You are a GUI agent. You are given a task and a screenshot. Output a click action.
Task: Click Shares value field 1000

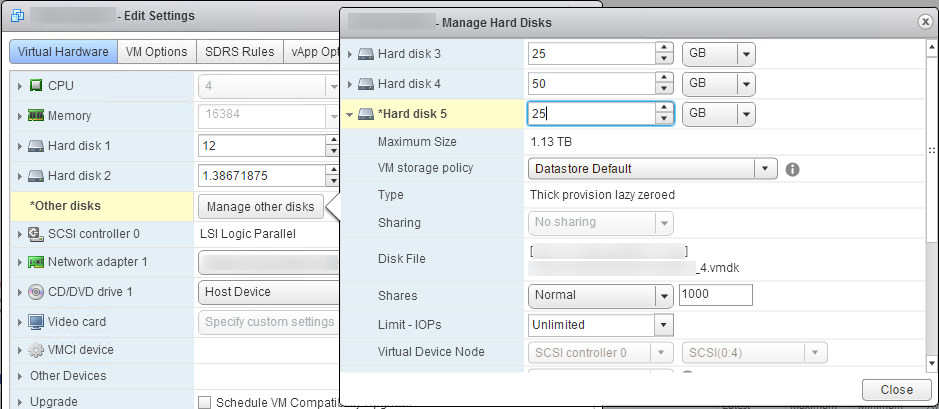(716, 295)
